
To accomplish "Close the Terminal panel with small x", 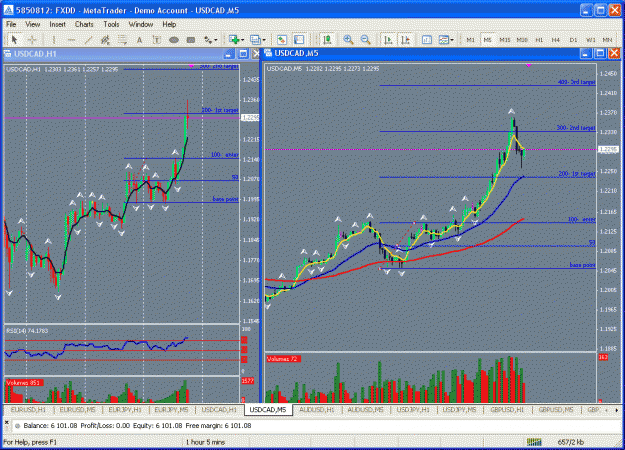I will click(6, 422).
